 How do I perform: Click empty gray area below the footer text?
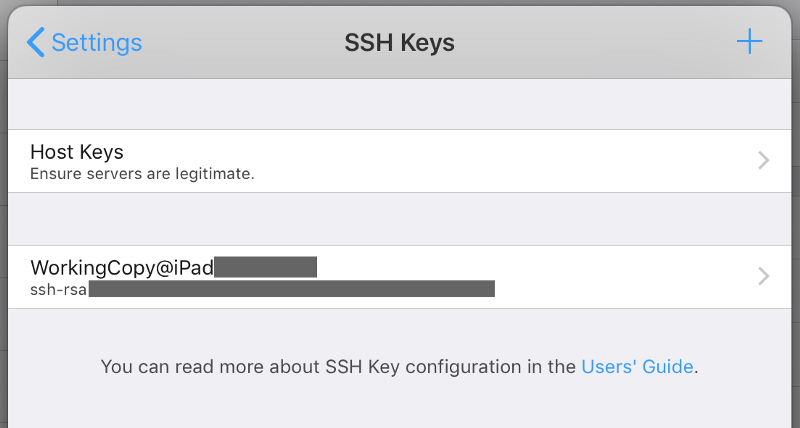pos(399,406)
